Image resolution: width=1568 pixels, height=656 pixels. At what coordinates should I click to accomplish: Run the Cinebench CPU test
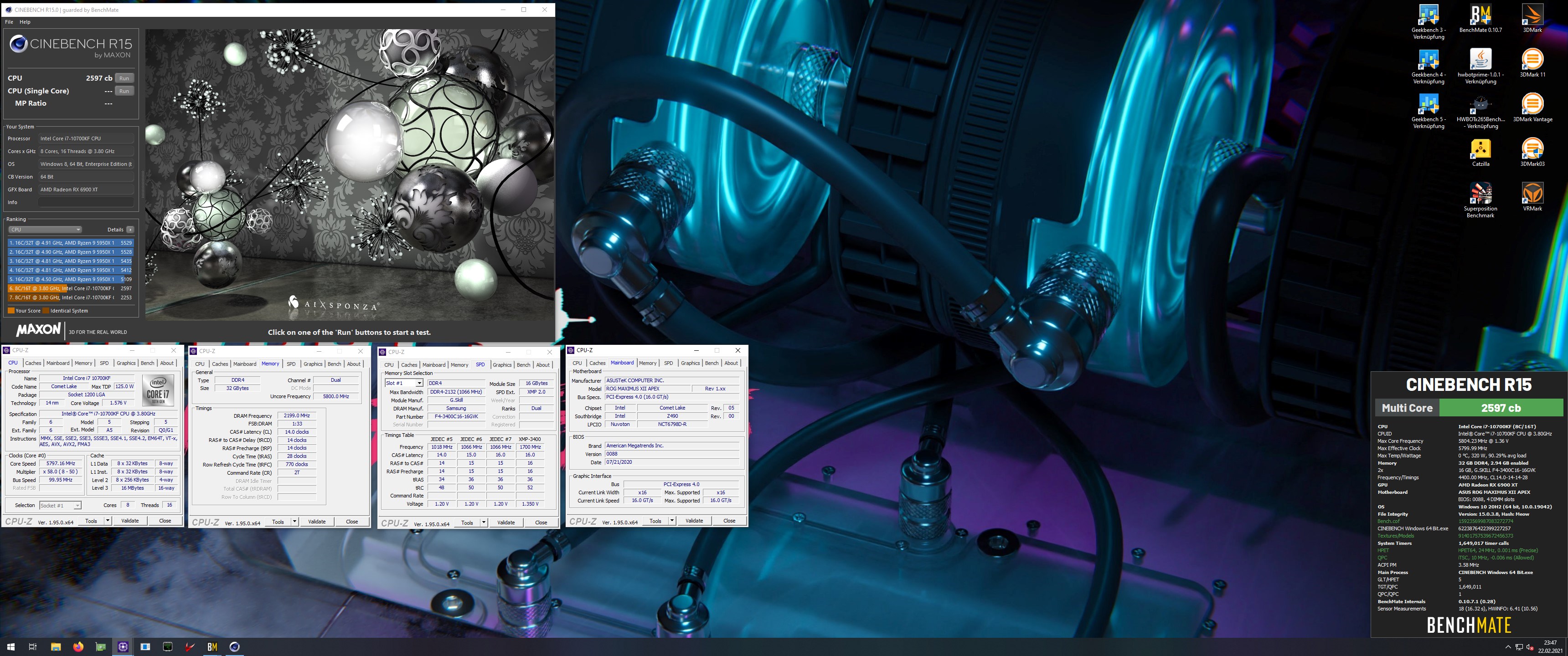coord(124,78)
